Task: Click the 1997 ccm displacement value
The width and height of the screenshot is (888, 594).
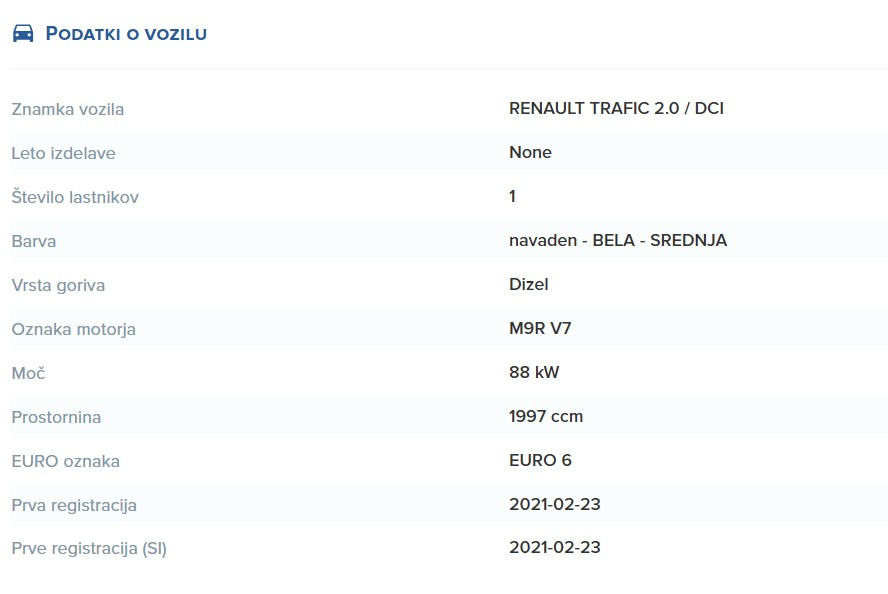Action: tap(546, 416)
